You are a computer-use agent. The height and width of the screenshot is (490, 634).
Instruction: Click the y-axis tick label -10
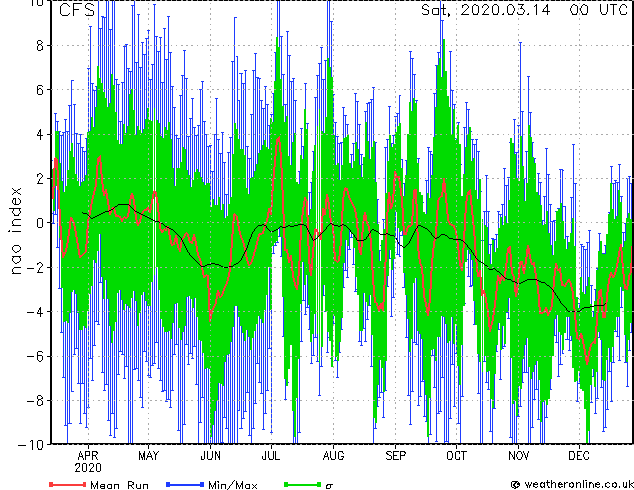coord(31,445)
